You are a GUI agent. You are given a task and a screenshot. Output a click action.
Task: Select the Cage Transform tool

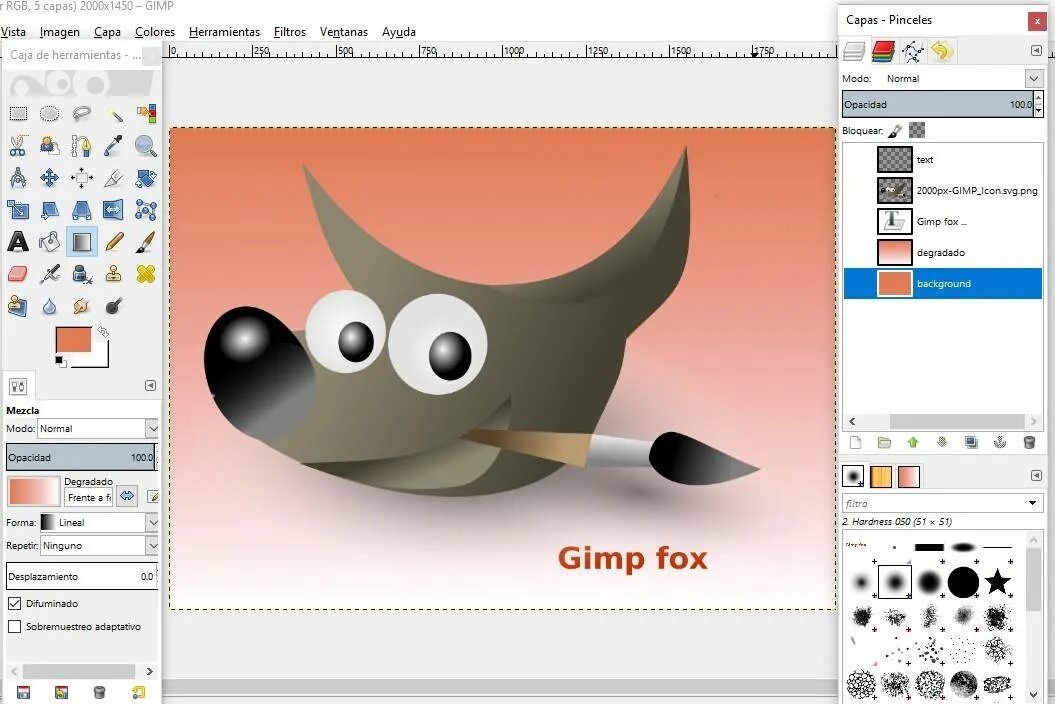pos(146,210)
